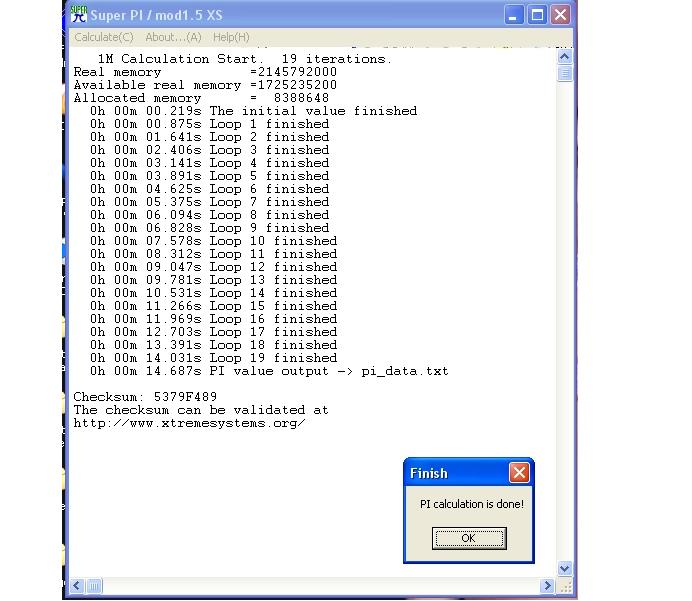Click the 'Loop 10 finished' line
The width and height of the screenshot is (692, 601).
tap(214, 241)
